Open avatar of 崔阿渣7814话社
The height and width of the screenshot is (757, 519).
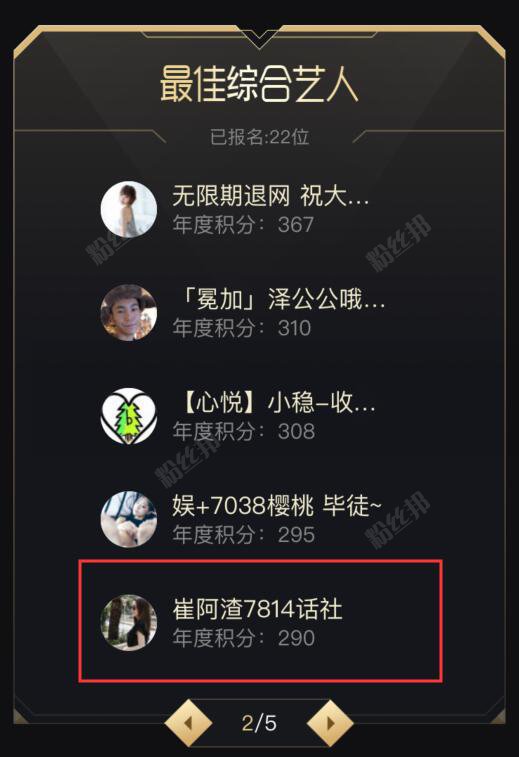[x=128, y=623]
